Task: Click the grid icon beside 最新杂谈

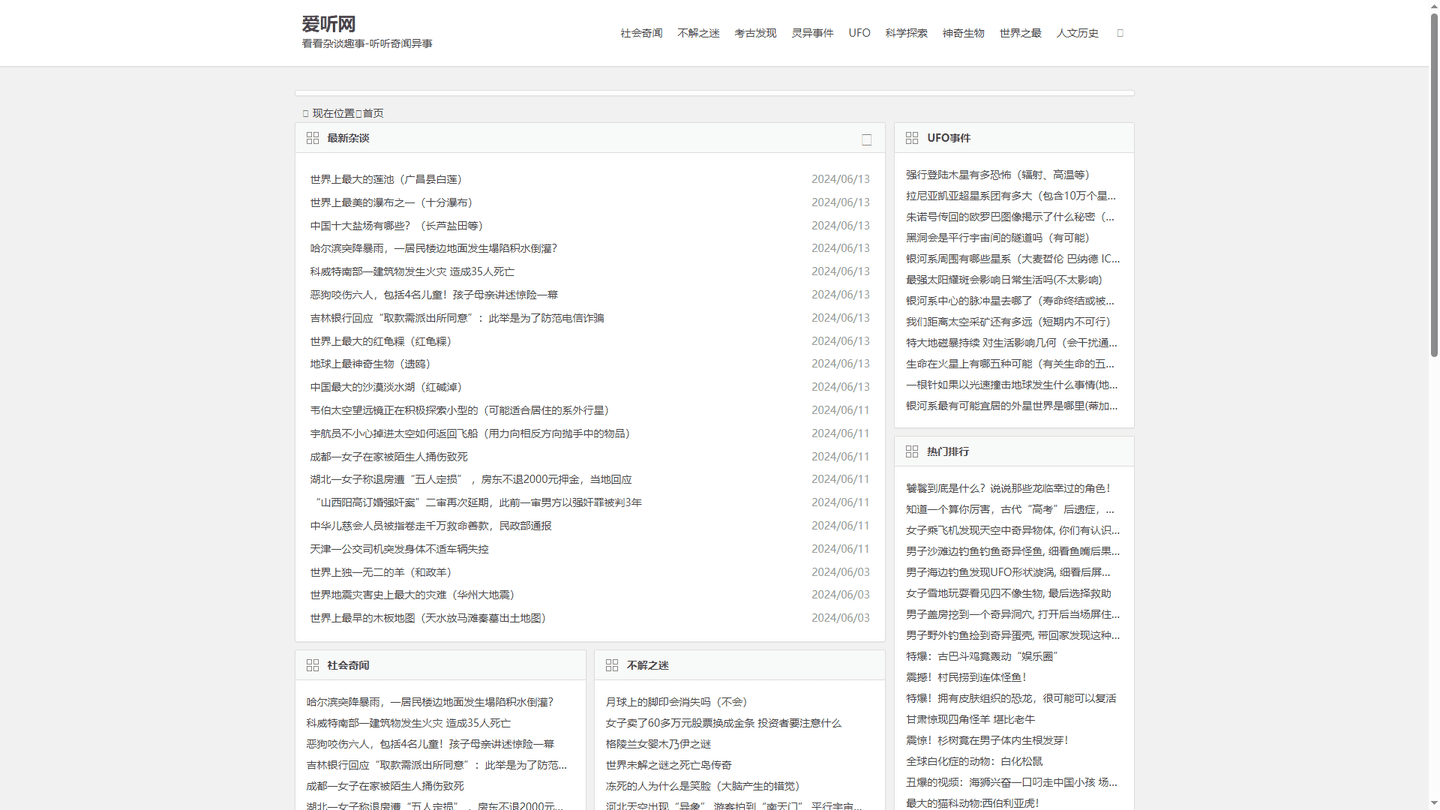Action: 312,138
